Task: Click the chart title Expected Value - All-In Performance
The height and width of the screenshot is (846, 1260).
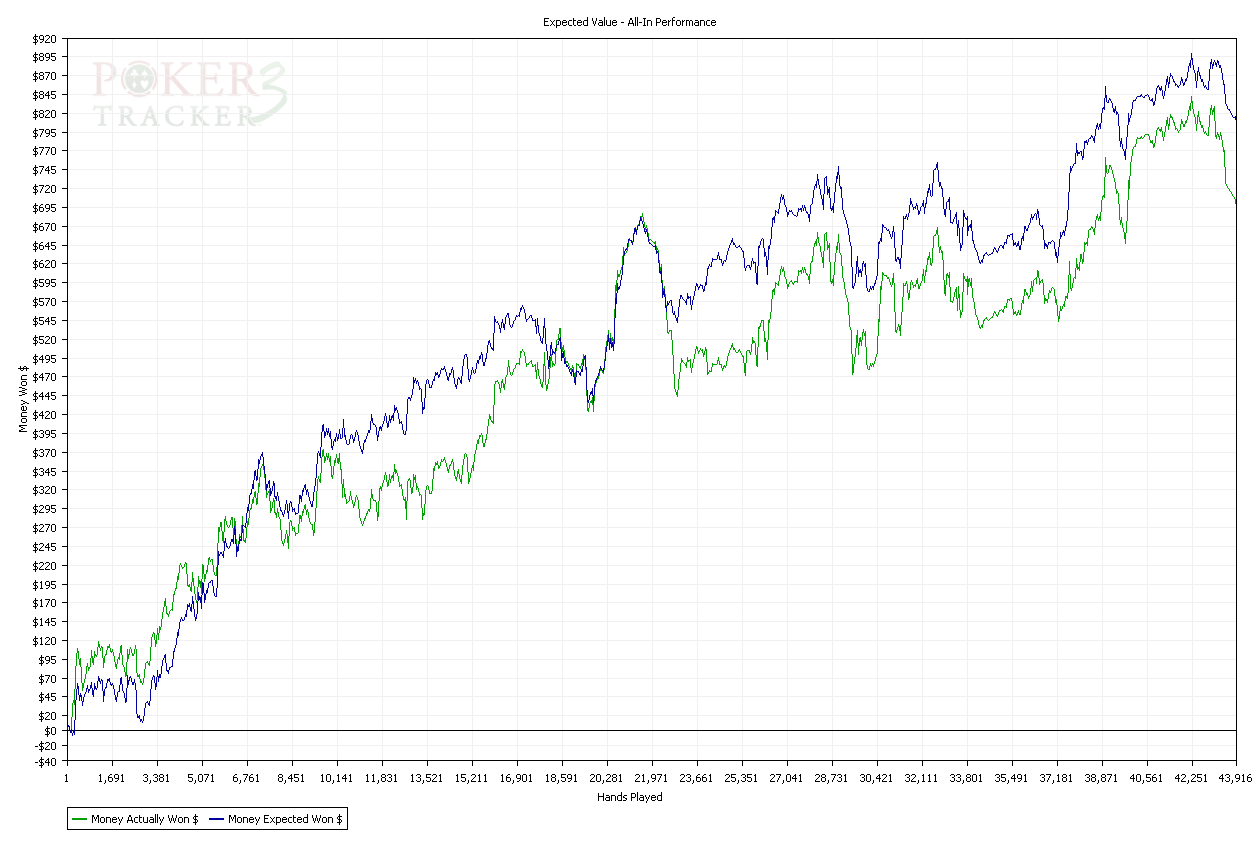Action: coord(629,22)
